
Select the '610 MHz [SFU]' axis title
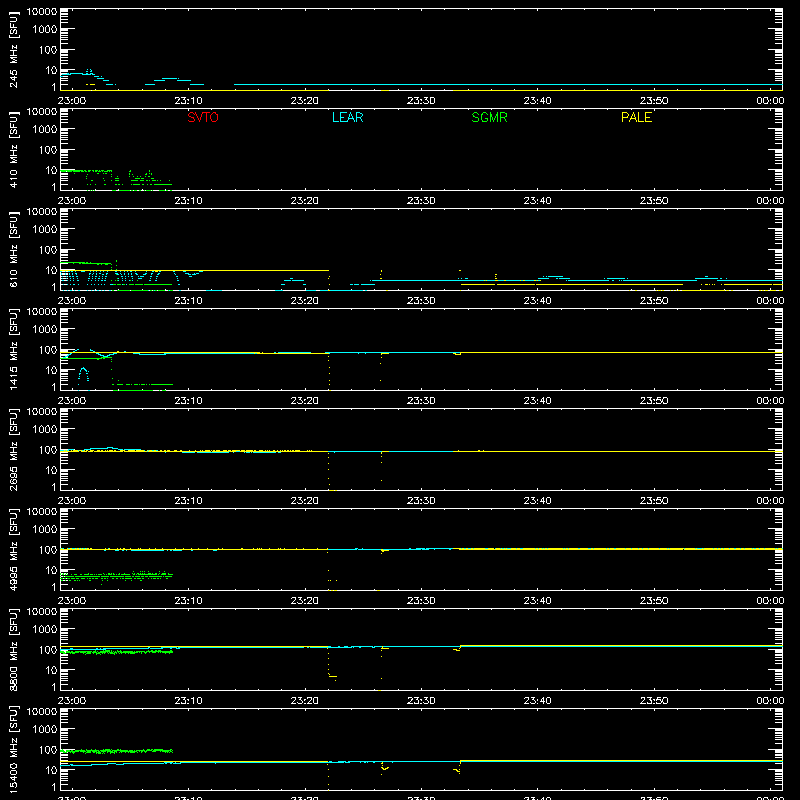tap(13, 249)
